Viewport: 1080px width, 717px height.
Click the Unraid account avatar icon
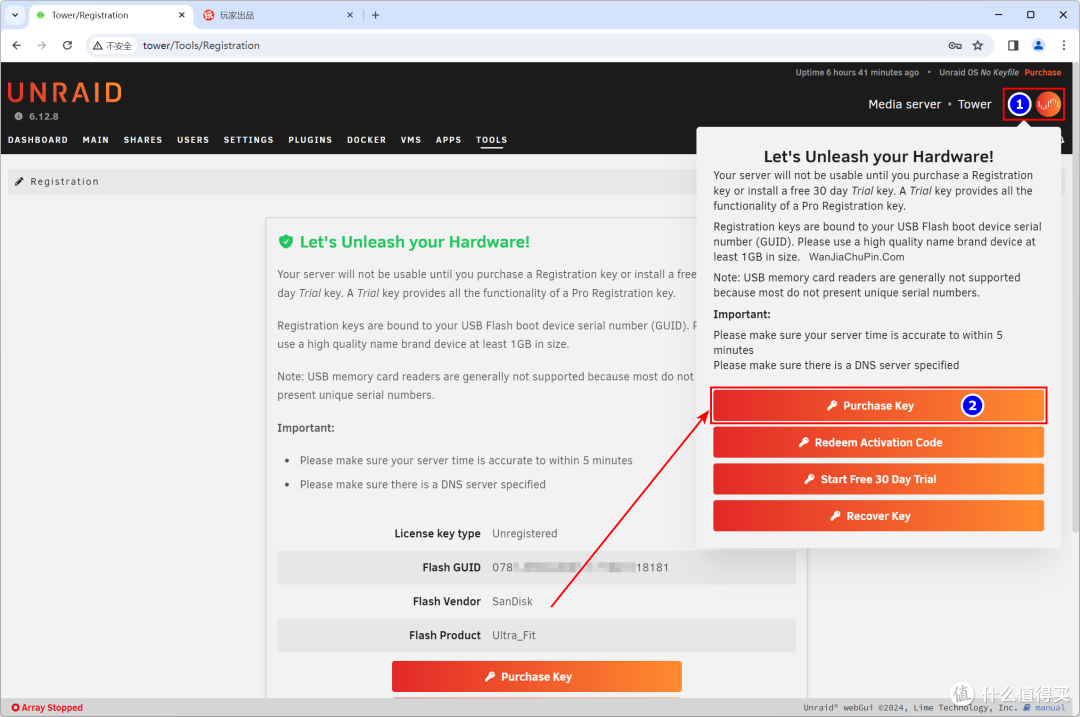pos(1048,104)
